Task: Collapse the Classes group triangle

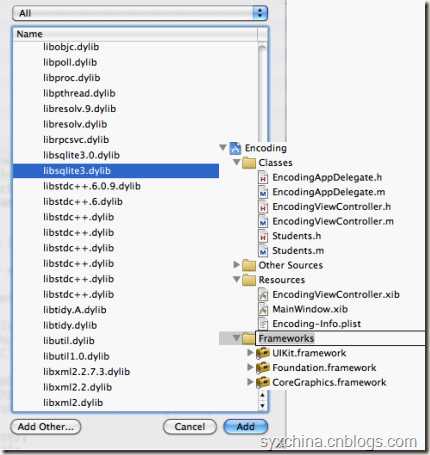Action: coord(237,162)
